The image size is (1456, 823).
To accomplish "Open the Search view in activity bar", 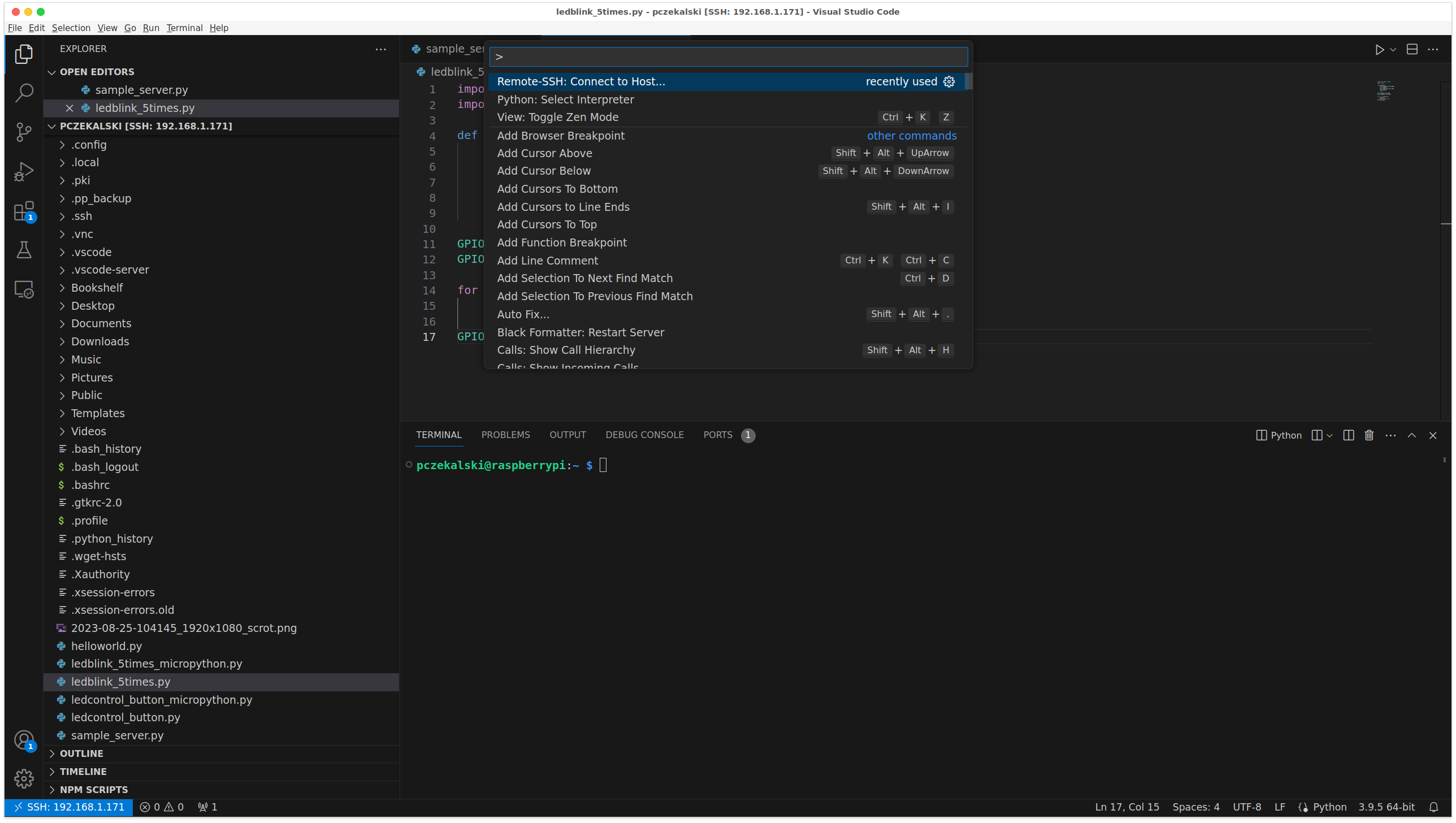I will pyautogui.click(x=24, y=93).
